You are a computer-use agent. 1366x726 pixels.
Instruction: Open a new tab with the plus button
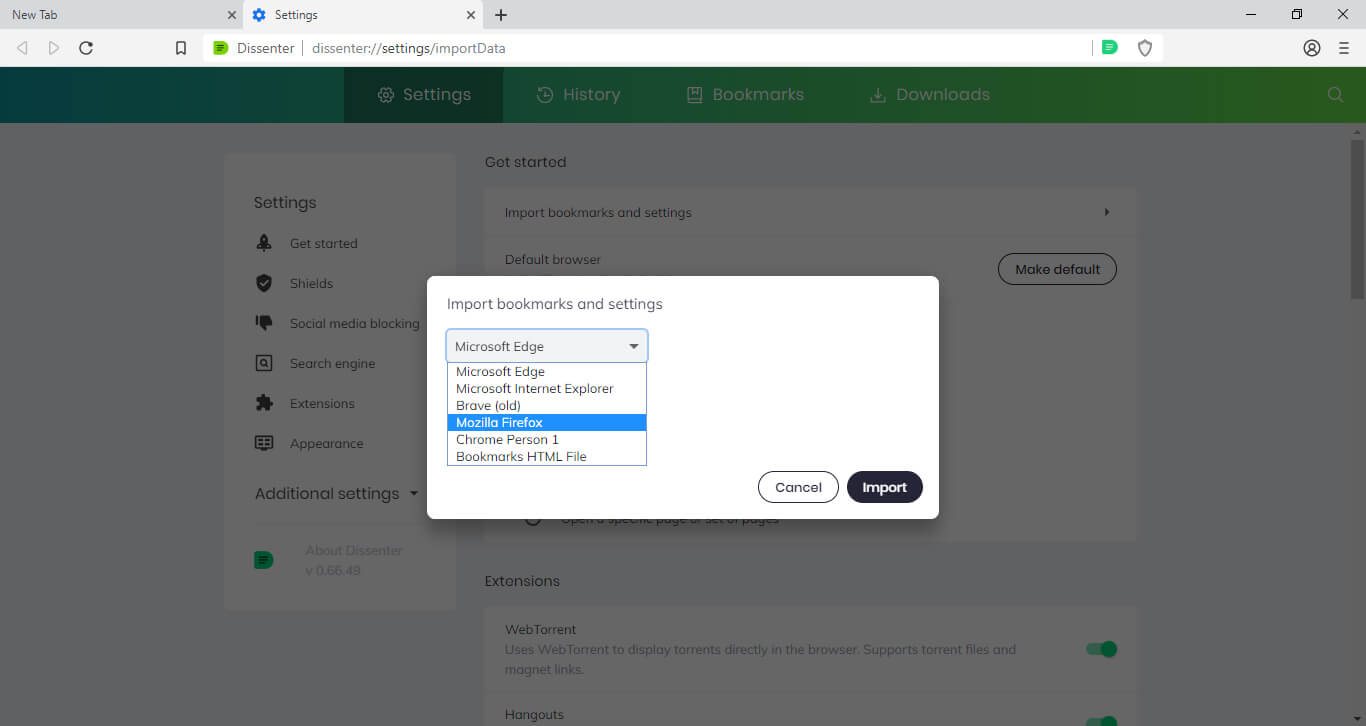tap(501, 15)
